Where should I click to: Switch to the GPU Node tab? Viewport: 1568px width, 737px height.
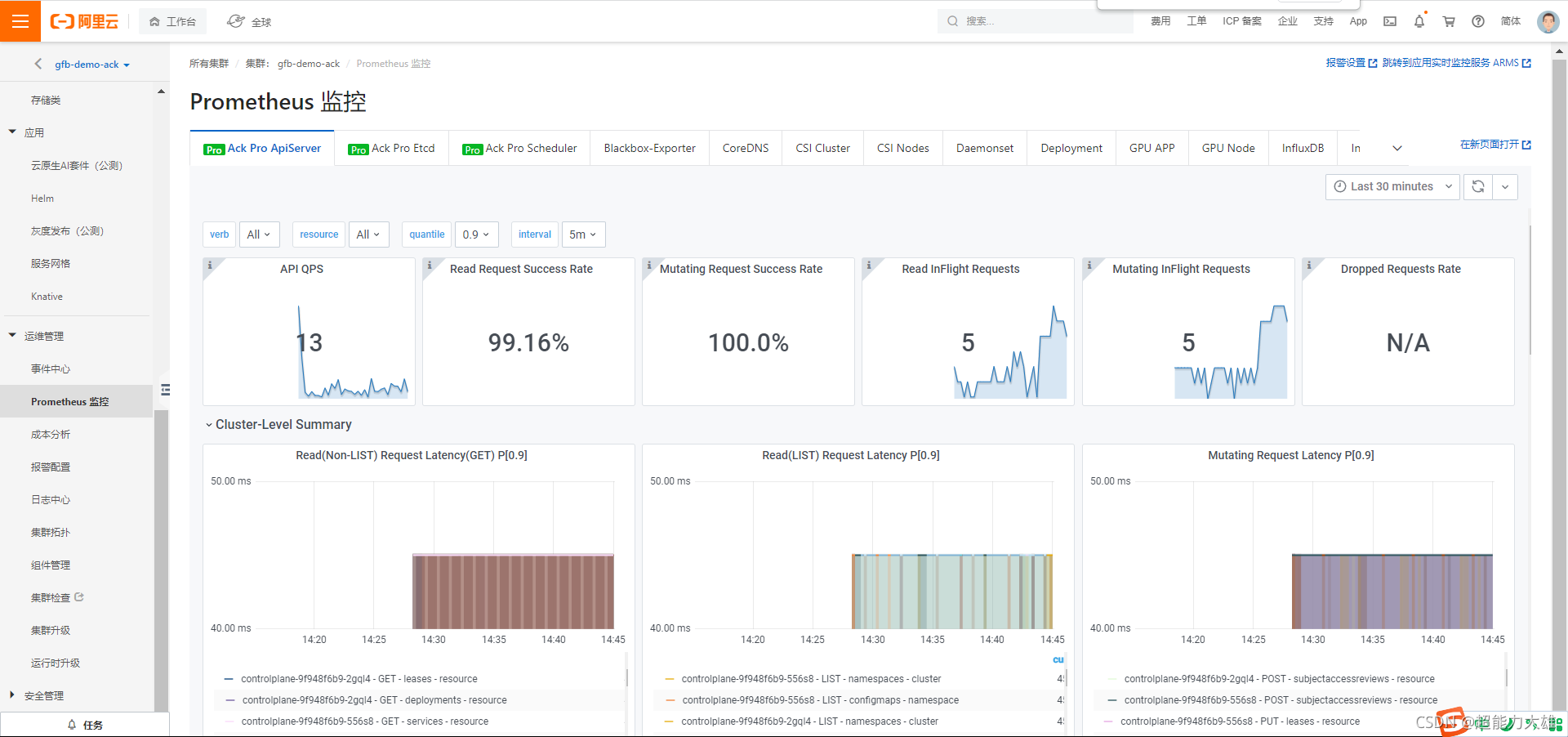pyautogui.click(x=1228, y=148)
